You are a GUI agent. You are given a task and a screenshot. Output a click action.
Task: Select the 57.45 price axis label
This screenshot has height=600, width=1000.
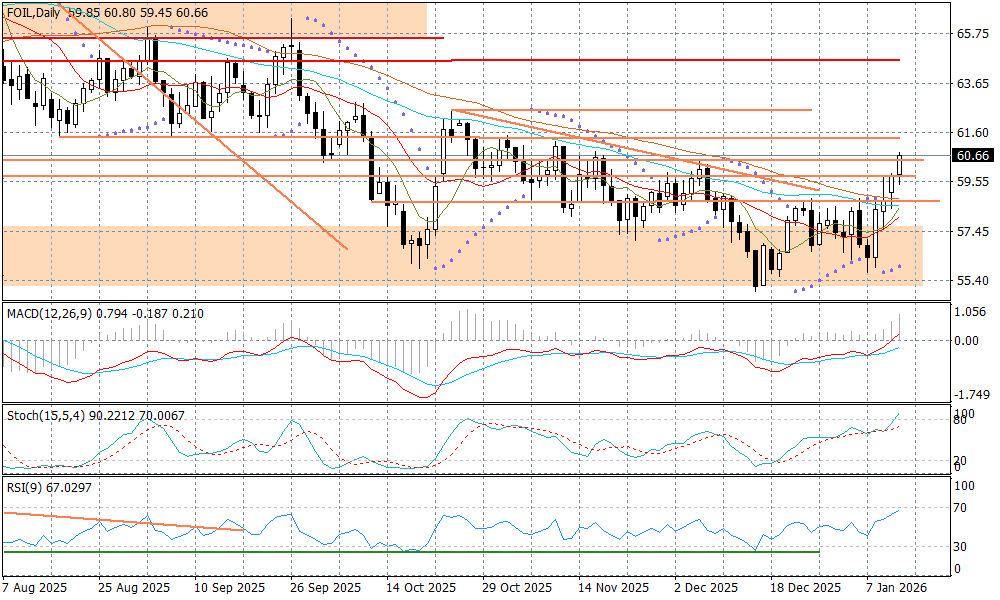(x=972, y=232)
